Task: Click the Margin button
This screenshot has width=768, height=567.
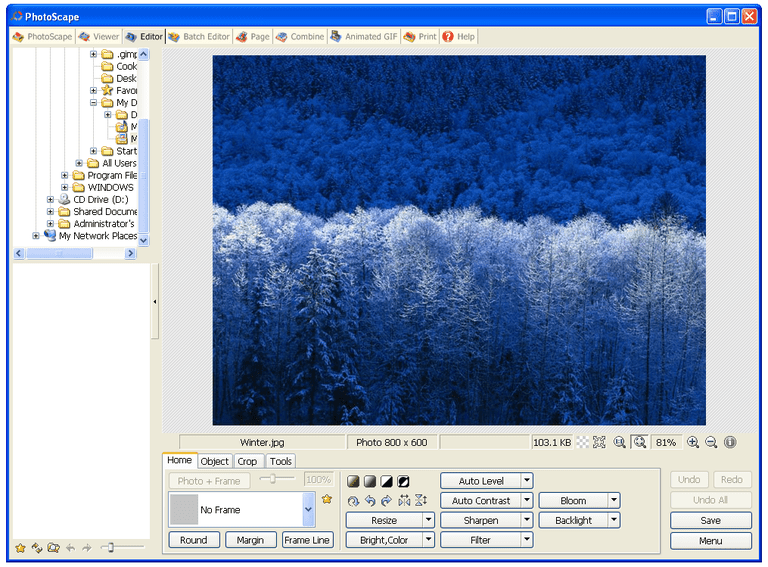Action: point(250,540)
